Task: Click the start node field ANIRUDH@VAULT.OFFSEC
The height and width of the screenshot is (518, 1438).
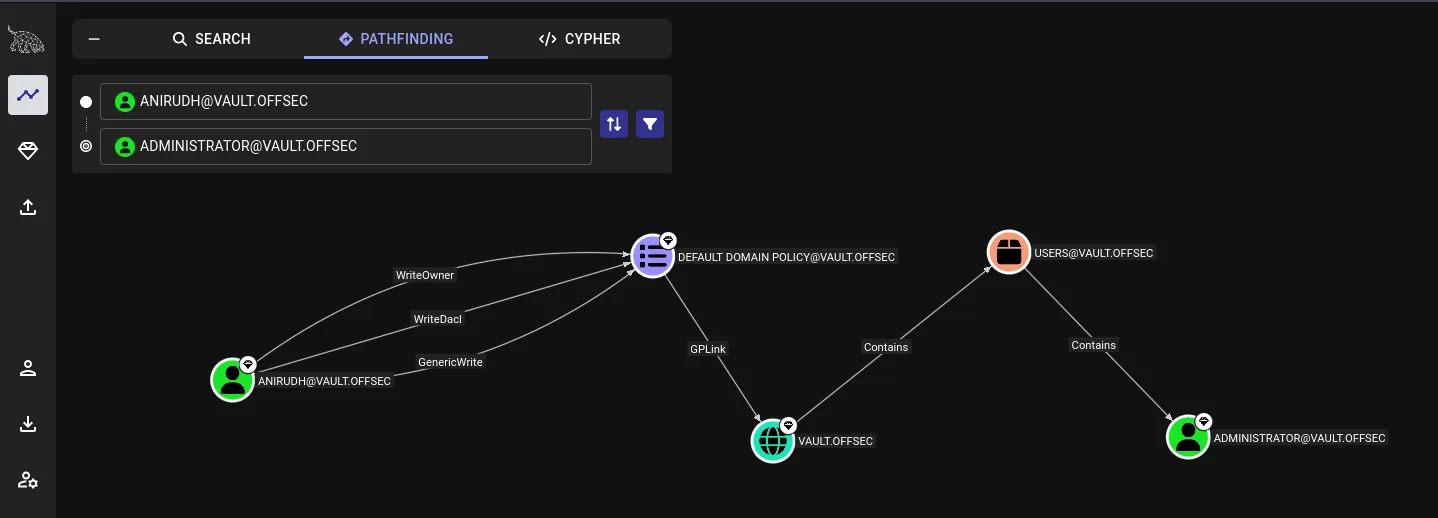Action: pyautogui.click(x=346, y=101)
